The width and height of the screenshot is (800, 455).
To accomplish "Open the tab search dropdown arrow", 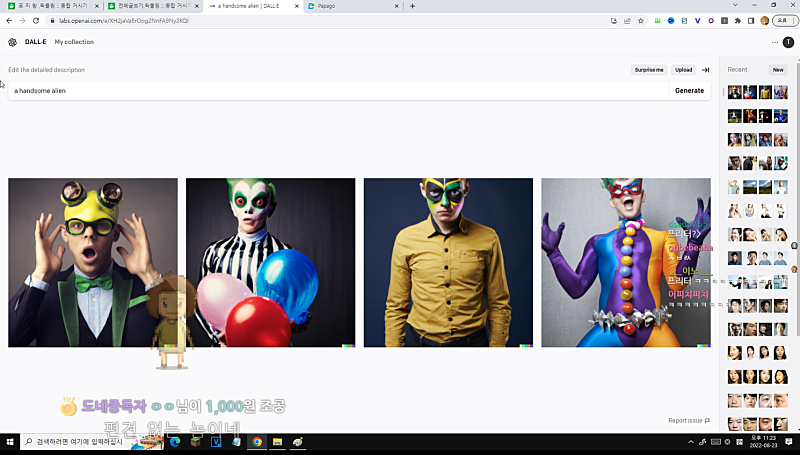I will pyautogui.click(x=735, y=5).
